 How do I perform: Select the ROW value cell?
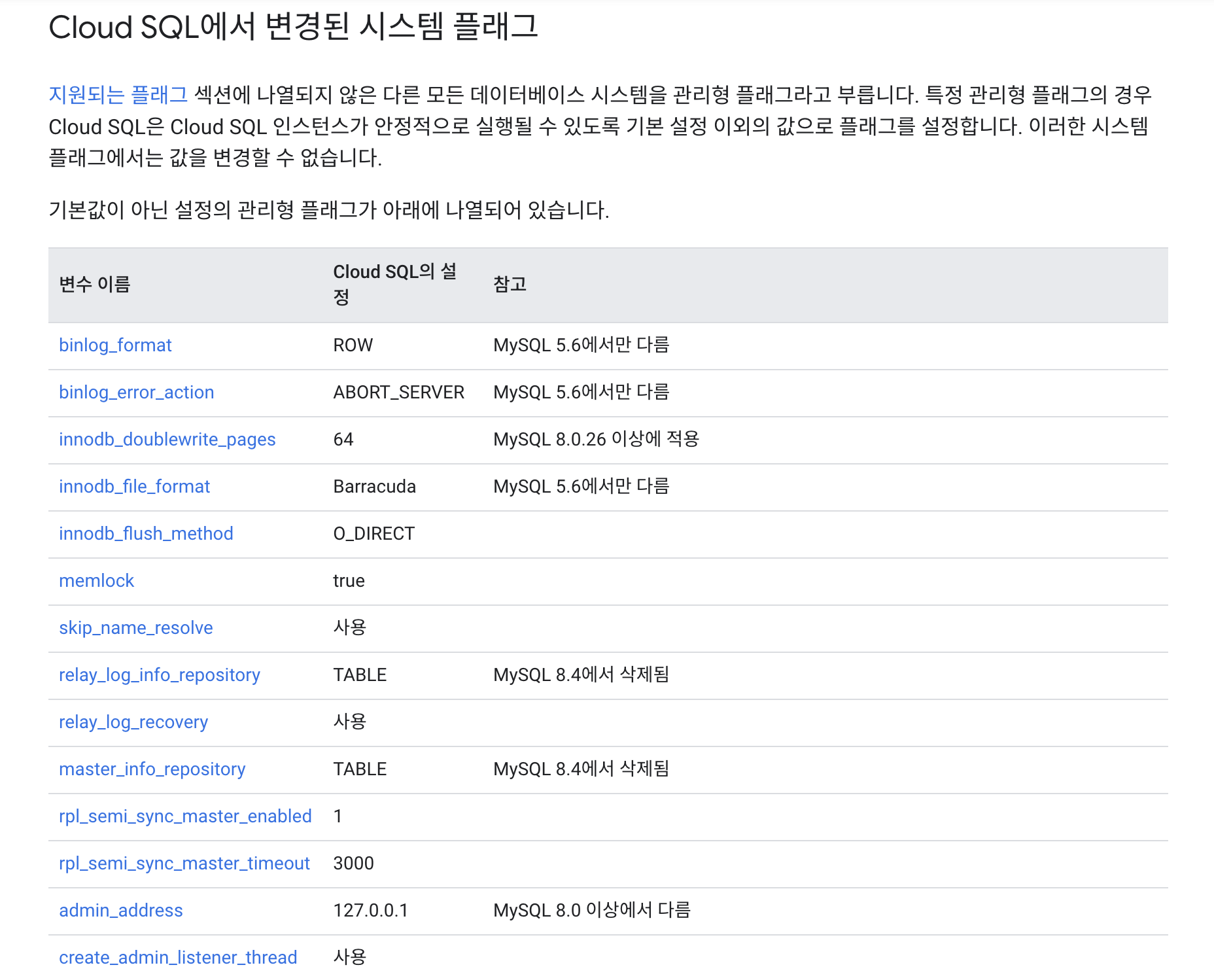(353, 345)
